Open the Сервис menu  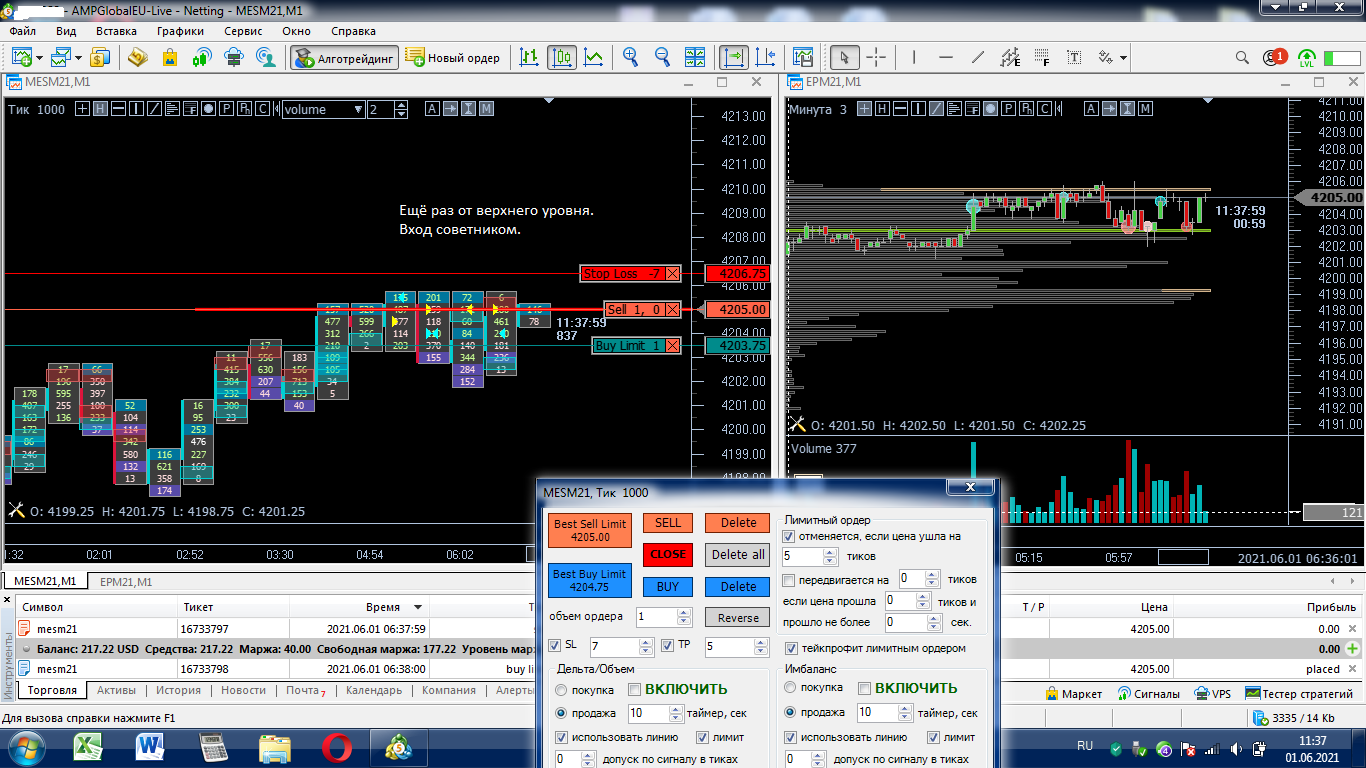244,31
